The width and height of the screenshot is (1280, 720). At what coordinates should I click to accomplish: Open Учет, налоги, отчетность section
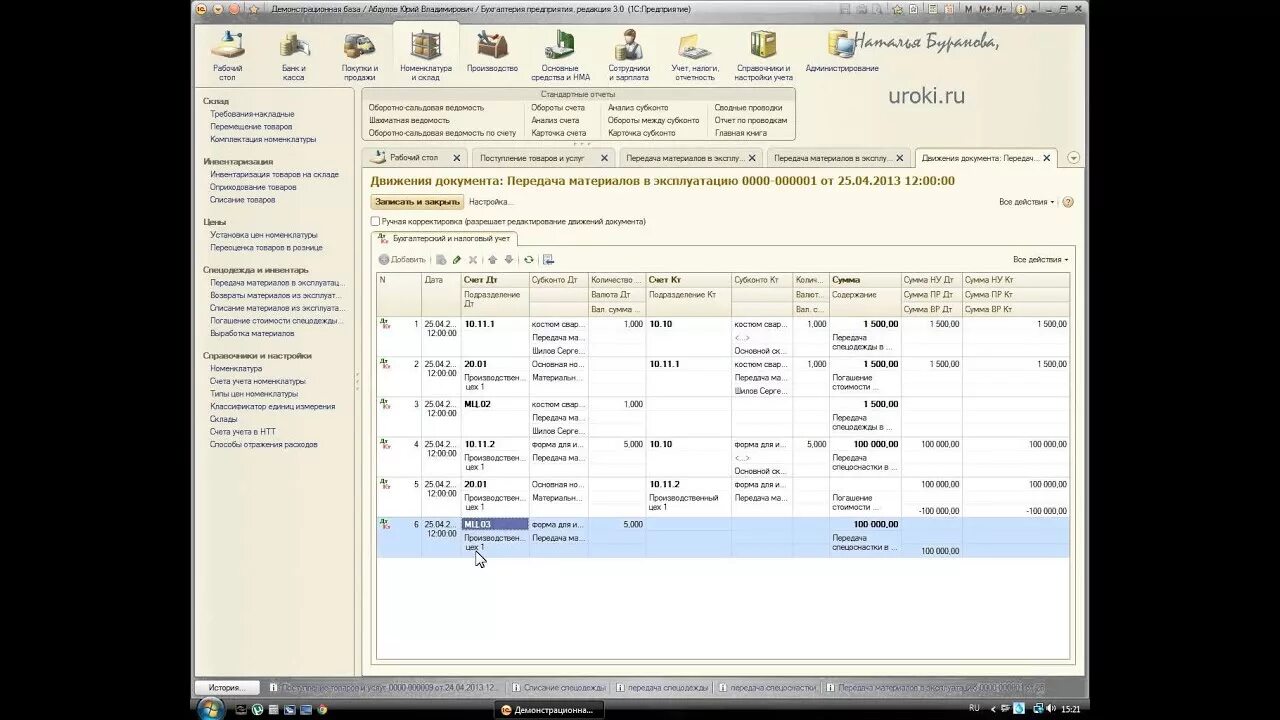point(694,56)
